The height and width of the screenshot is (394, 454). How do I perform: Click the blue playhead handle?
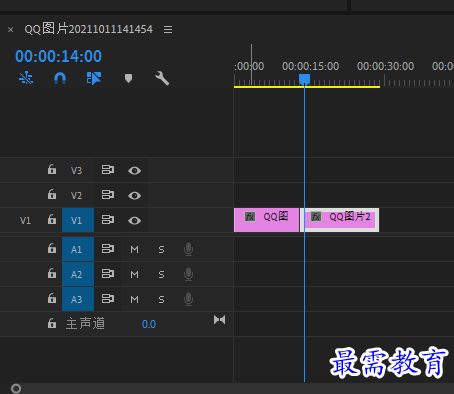tap(304, 79)
